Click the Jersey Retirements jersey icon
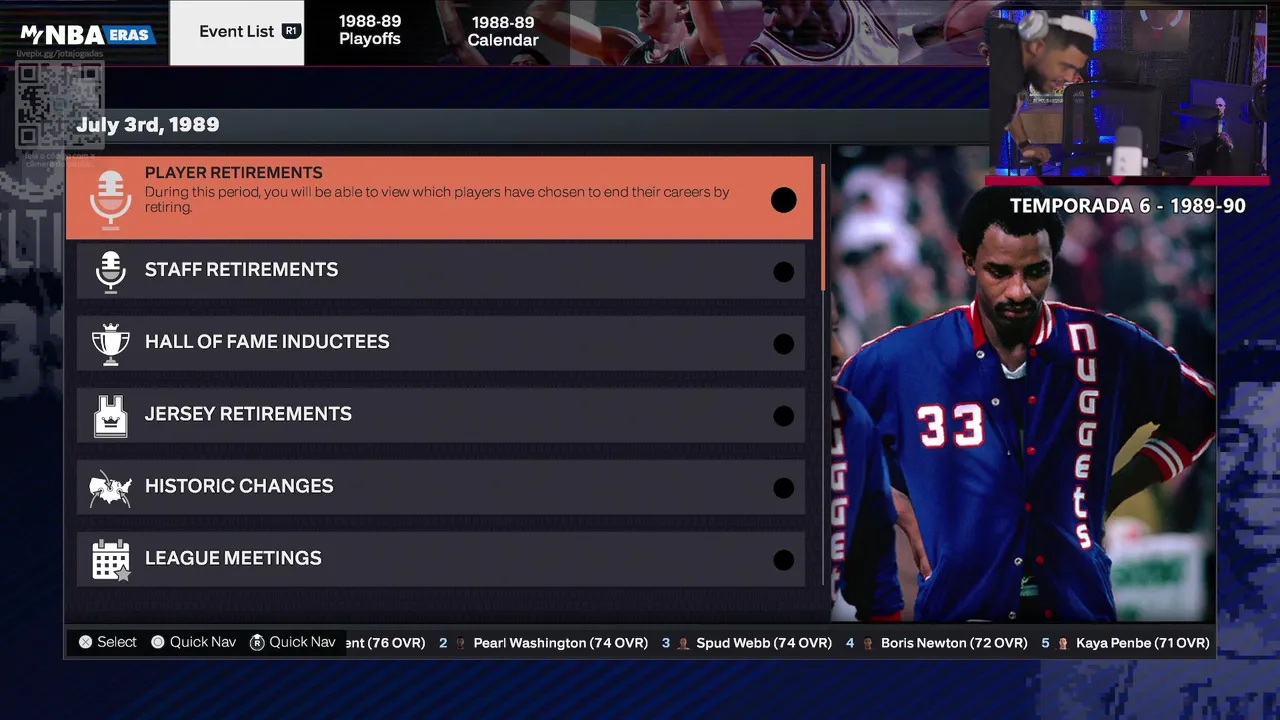The width and height of the screenshot is (1280, 720). tap(110, 415)
